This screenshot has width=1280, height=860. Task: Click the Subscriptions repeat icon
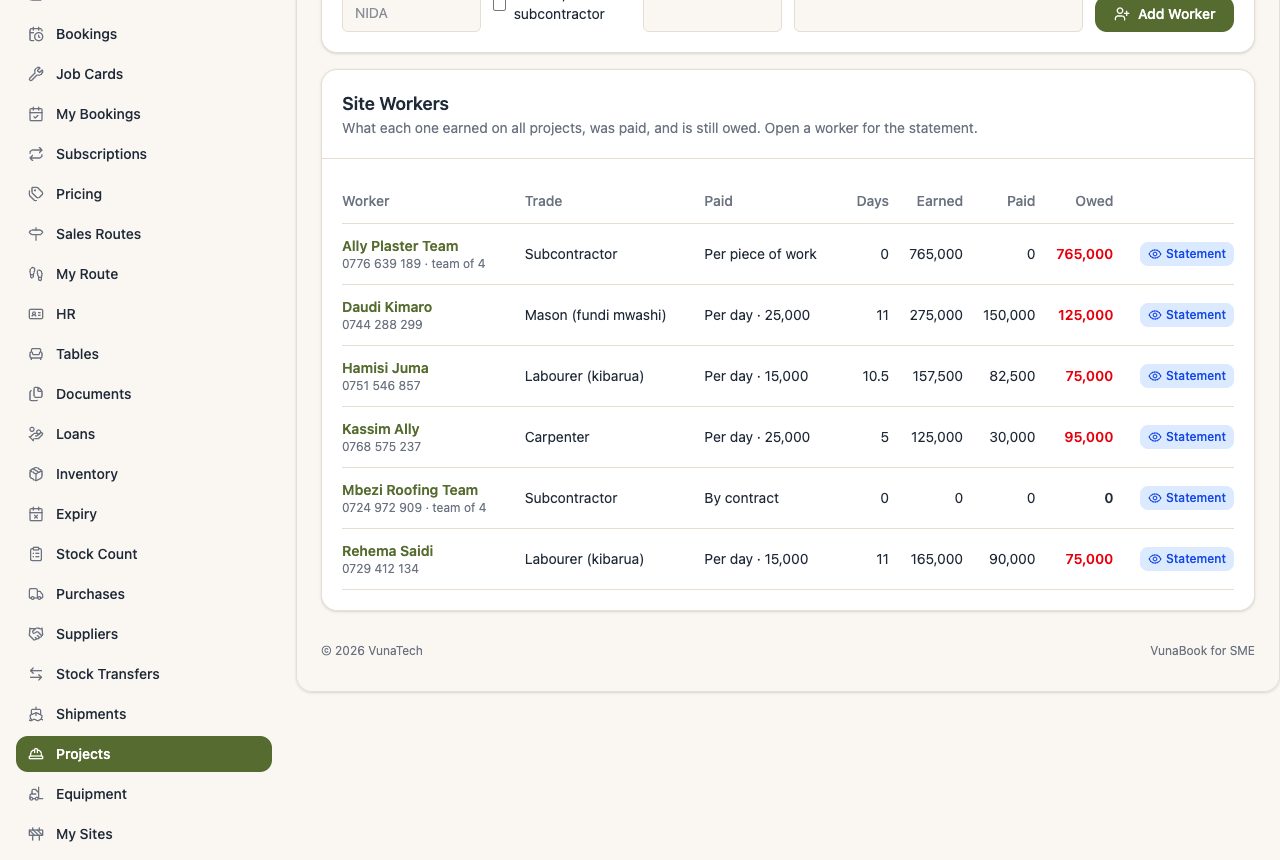(x=36, y=154)
